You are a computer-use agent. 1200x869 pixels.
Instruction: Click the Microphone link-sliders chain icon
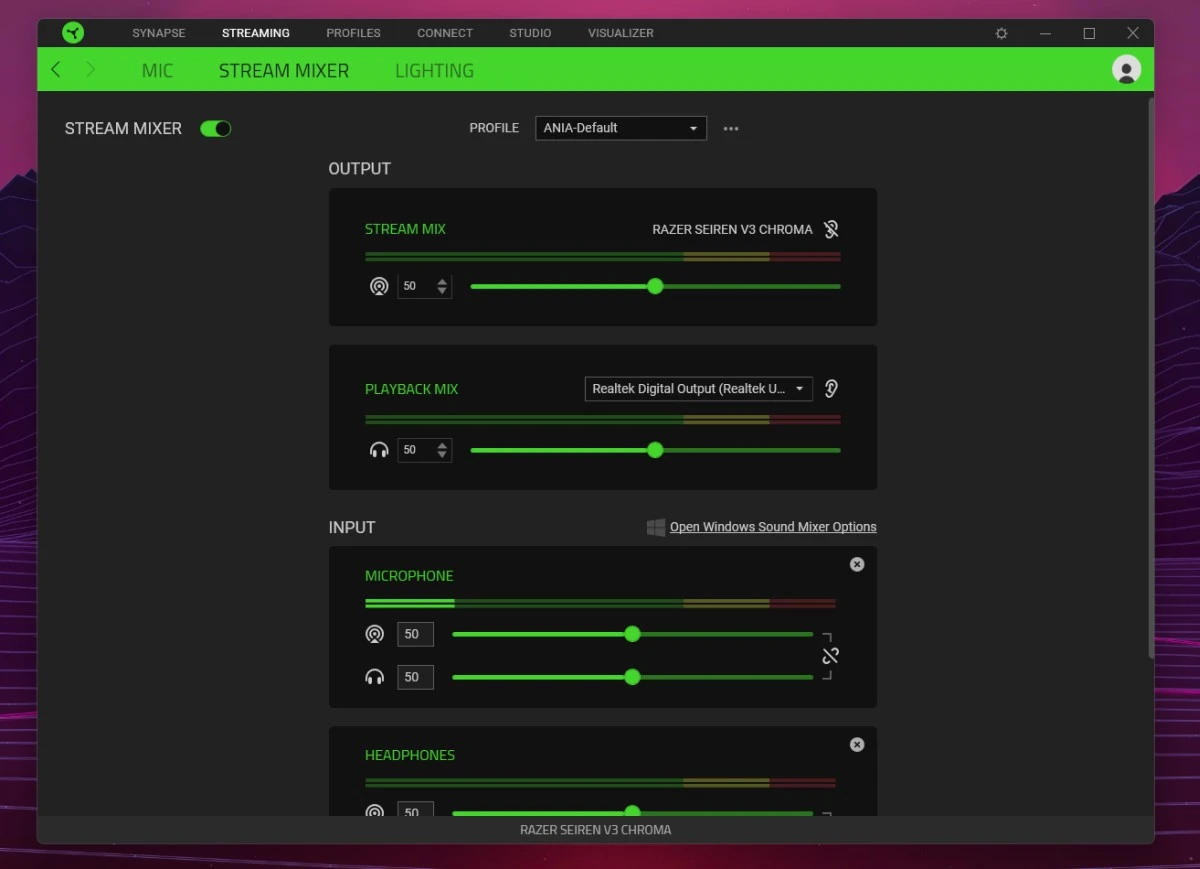pos(830,656)
